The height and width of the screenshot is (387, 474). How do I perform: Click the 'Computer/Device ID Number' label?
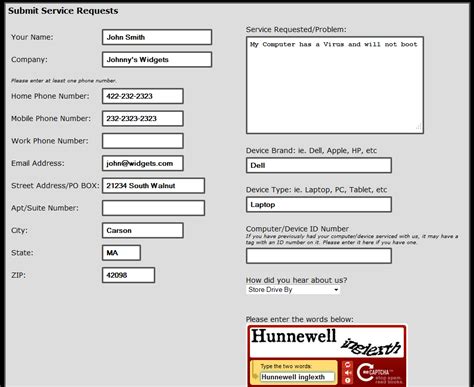[x=297, y=229]
